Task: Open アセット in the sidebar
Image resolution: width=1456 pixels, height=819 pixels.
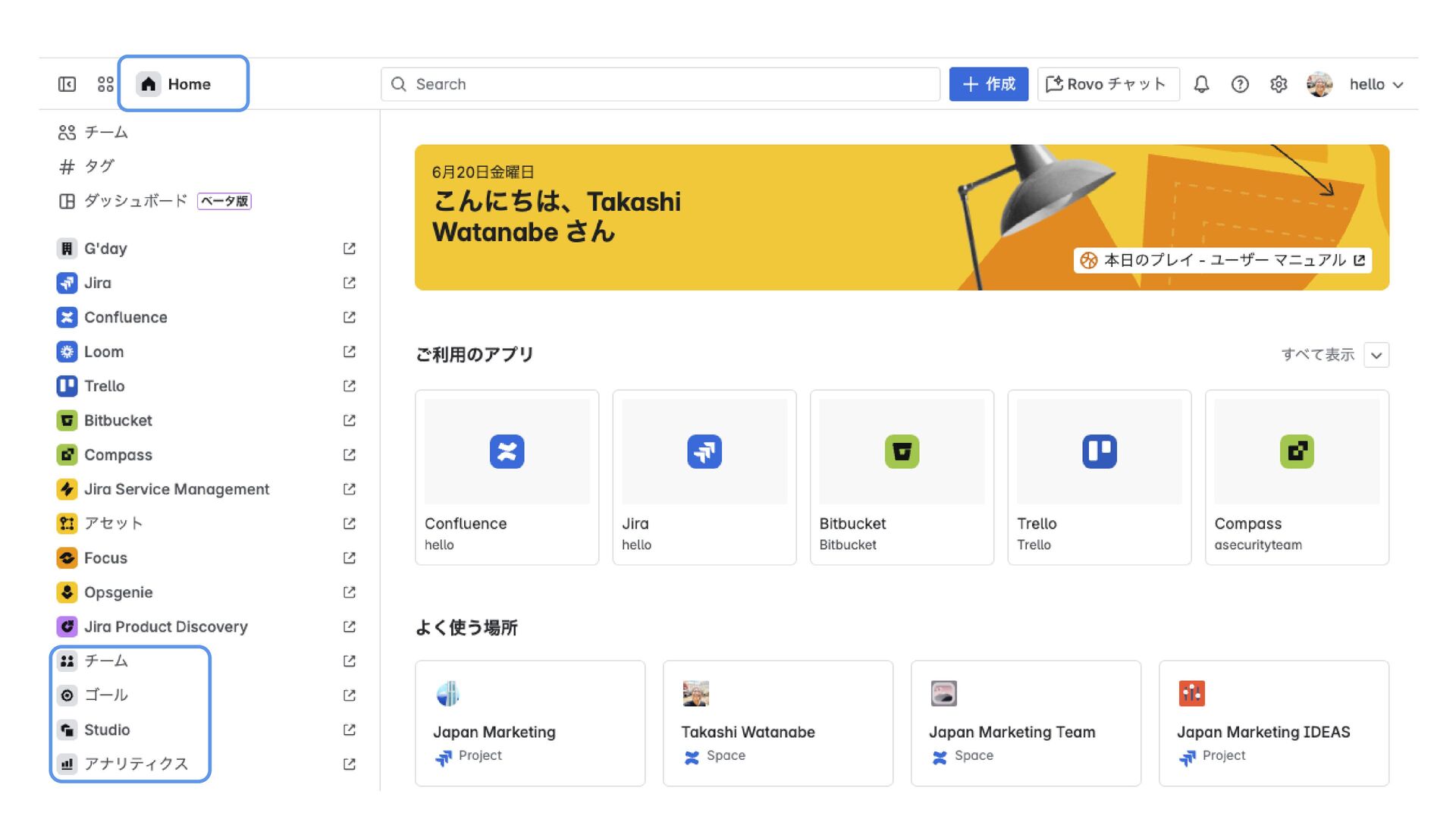Action: pos(206,523)
